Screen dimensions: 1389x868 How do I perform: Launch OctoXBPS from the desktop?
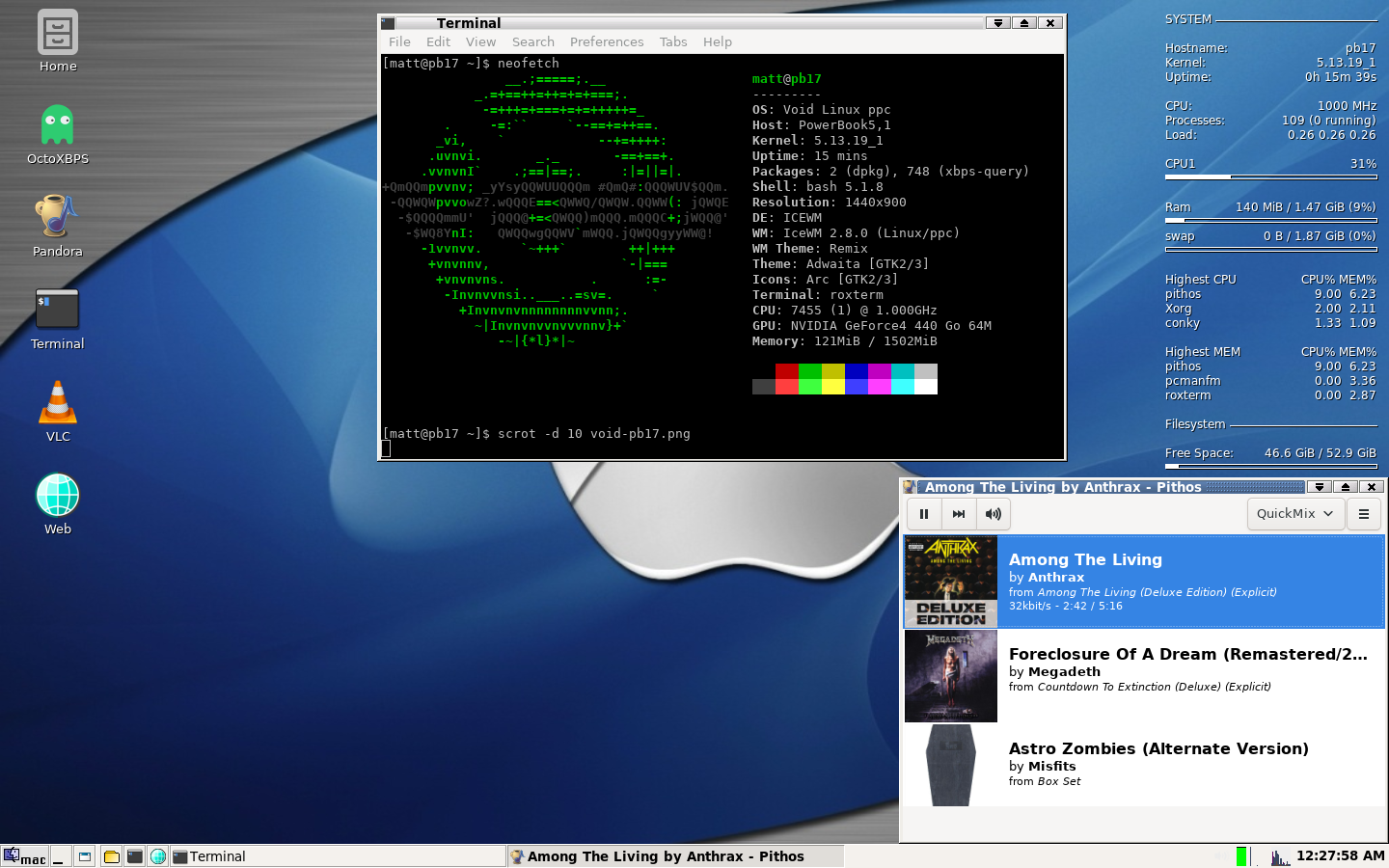[58, 133]
